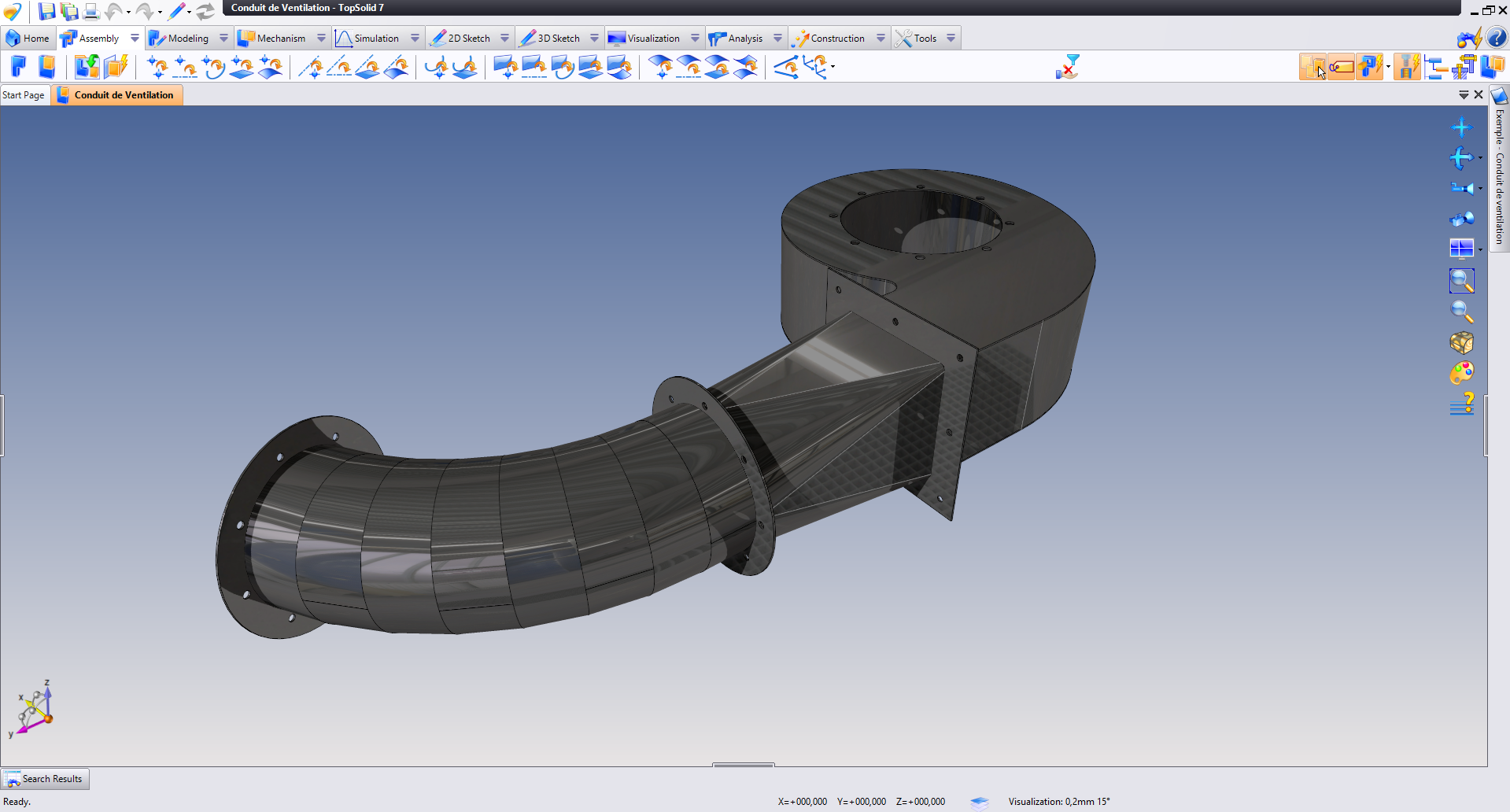This screenshot has height=812, width=1510.
Task: Click the pan view arrows icon
Action: click(x=1461, y=127)
